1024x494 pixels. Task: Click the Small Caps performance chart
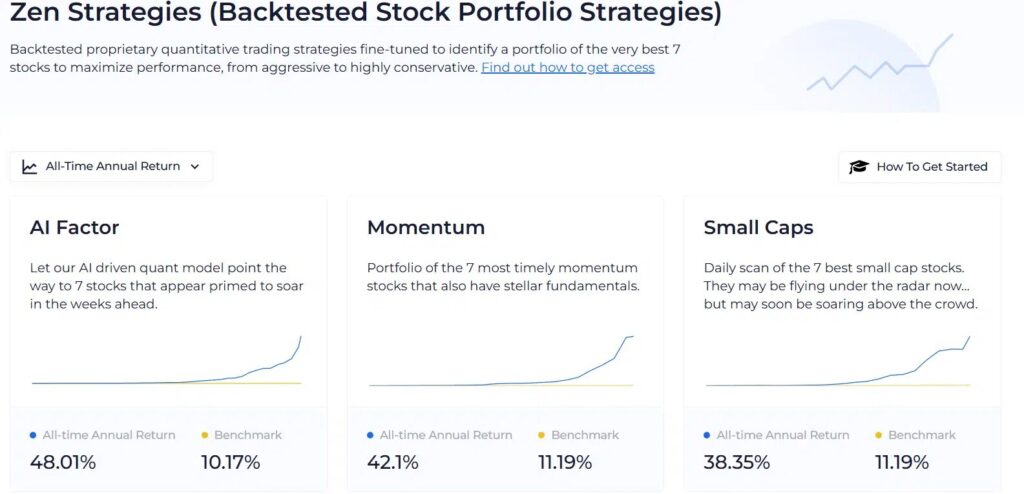(x=838, y=361)
